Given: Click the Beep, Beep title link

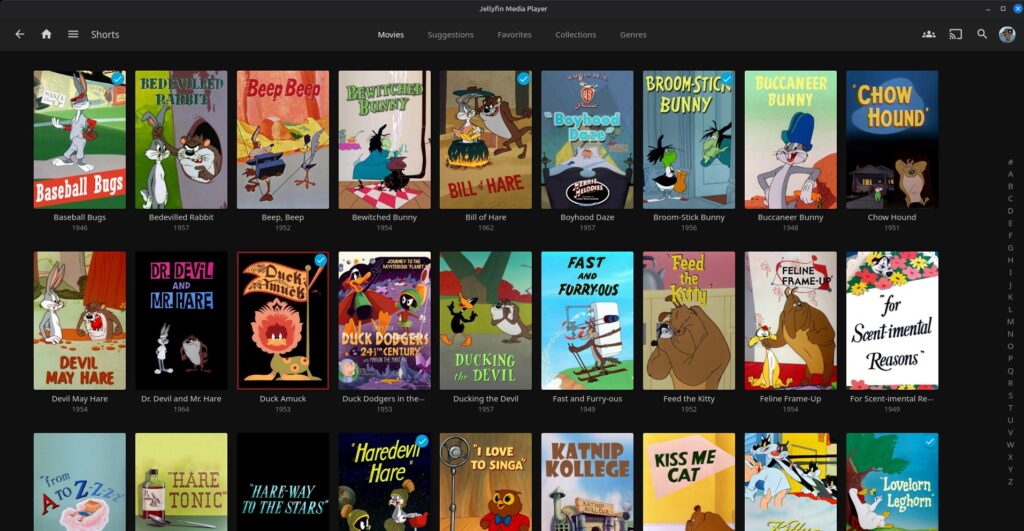Looking at the screenshot, I should (283, 217).
